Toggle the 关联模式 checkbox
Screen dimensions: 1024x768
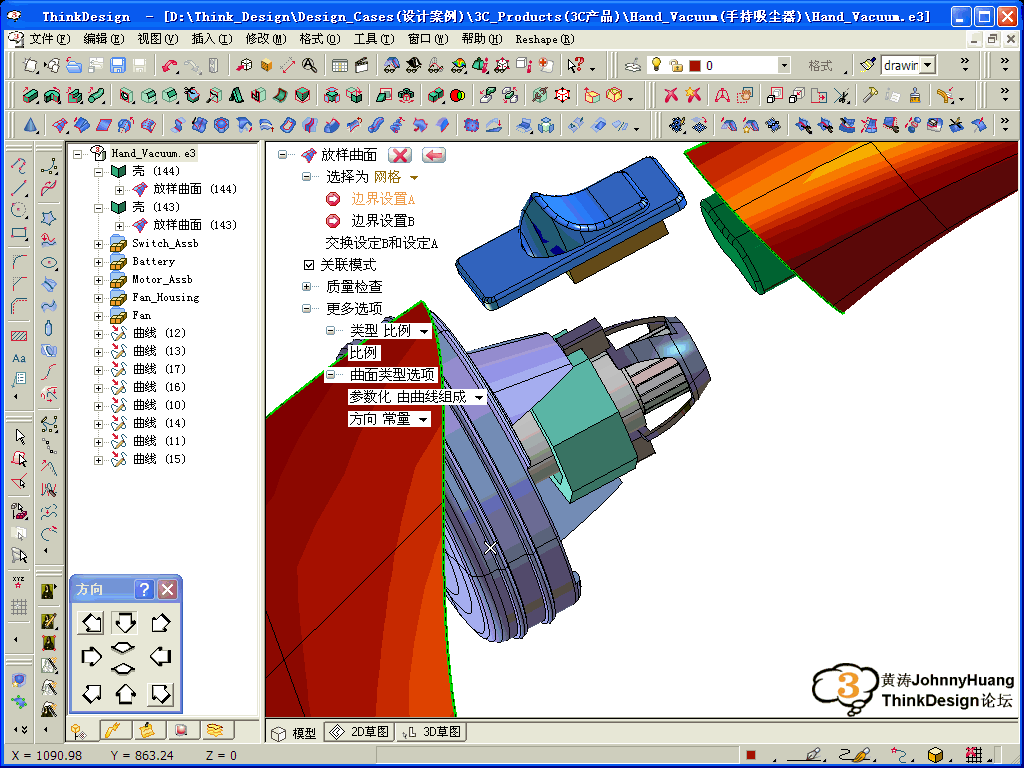click(x=309, y=264)
